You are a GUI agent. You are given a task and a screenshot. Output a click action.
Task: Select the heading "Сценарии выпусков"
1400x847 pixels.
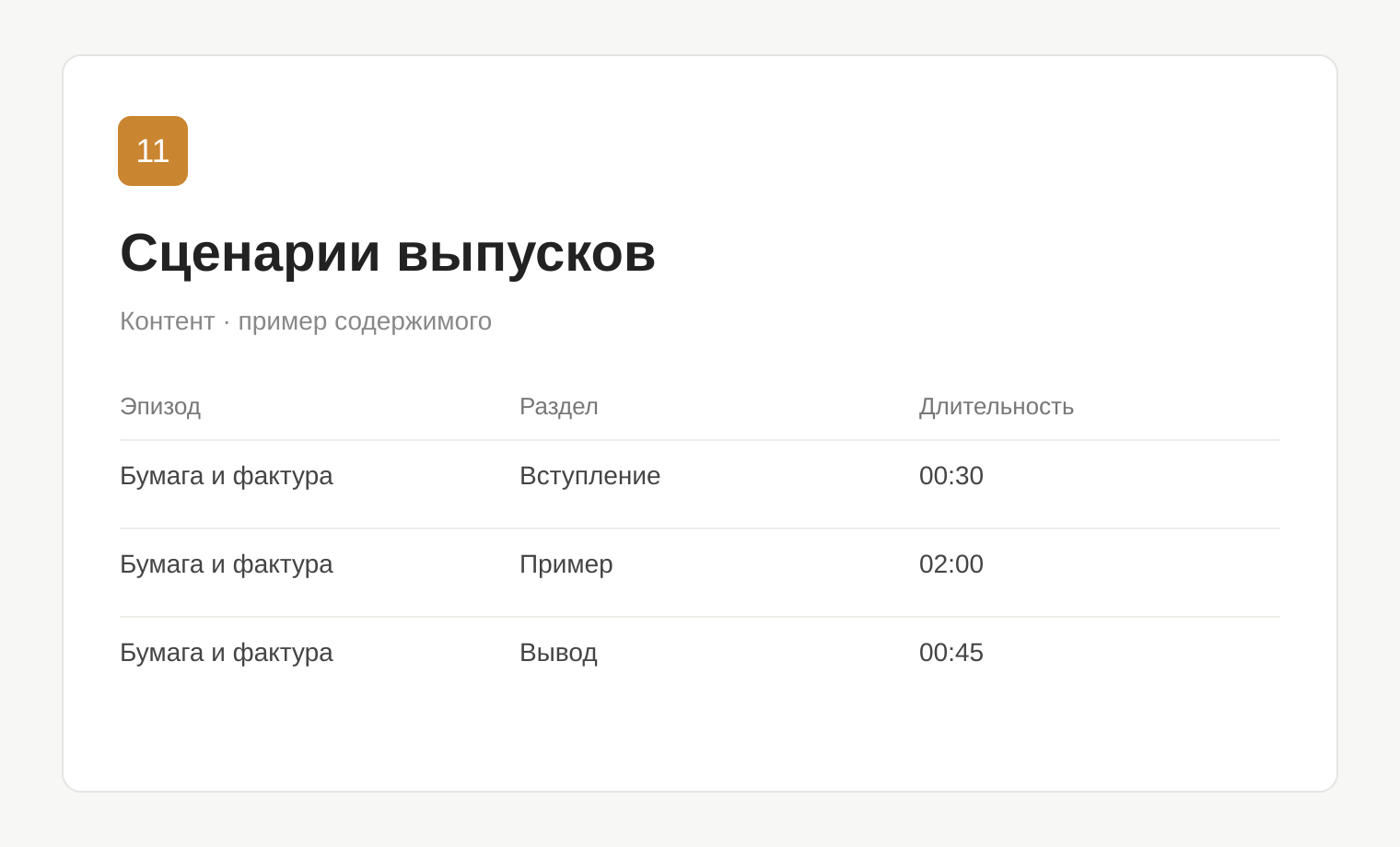coord(388,252)
